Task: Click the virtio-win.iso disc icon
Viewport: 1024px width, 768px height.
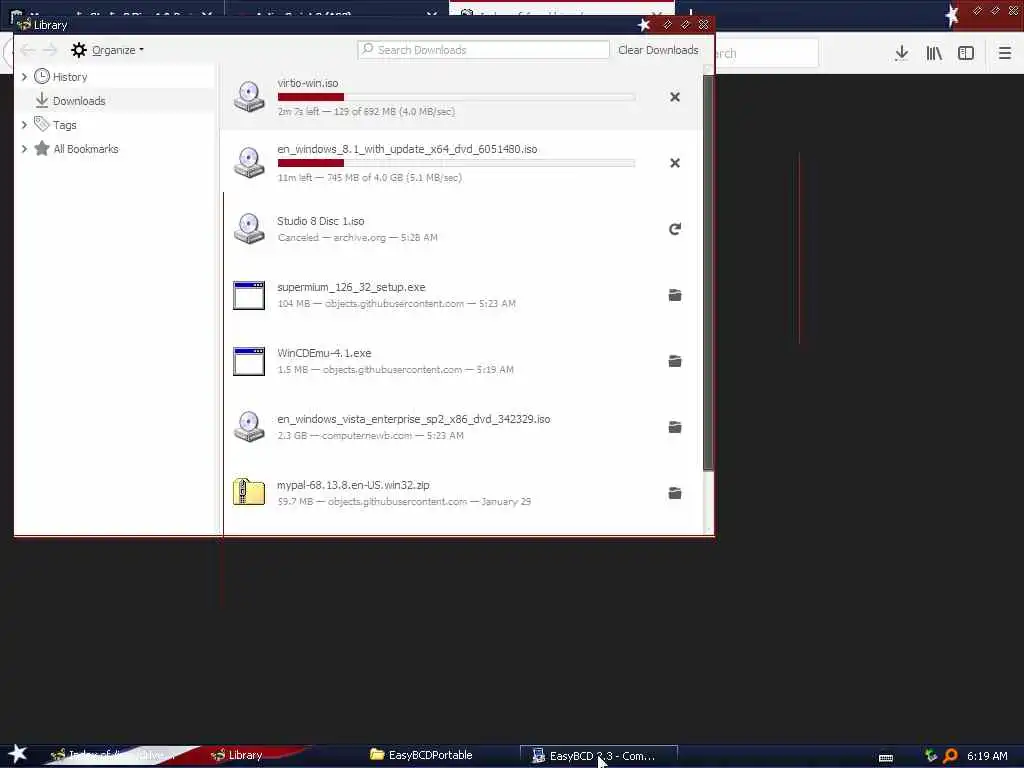Action: pos(249,97)
